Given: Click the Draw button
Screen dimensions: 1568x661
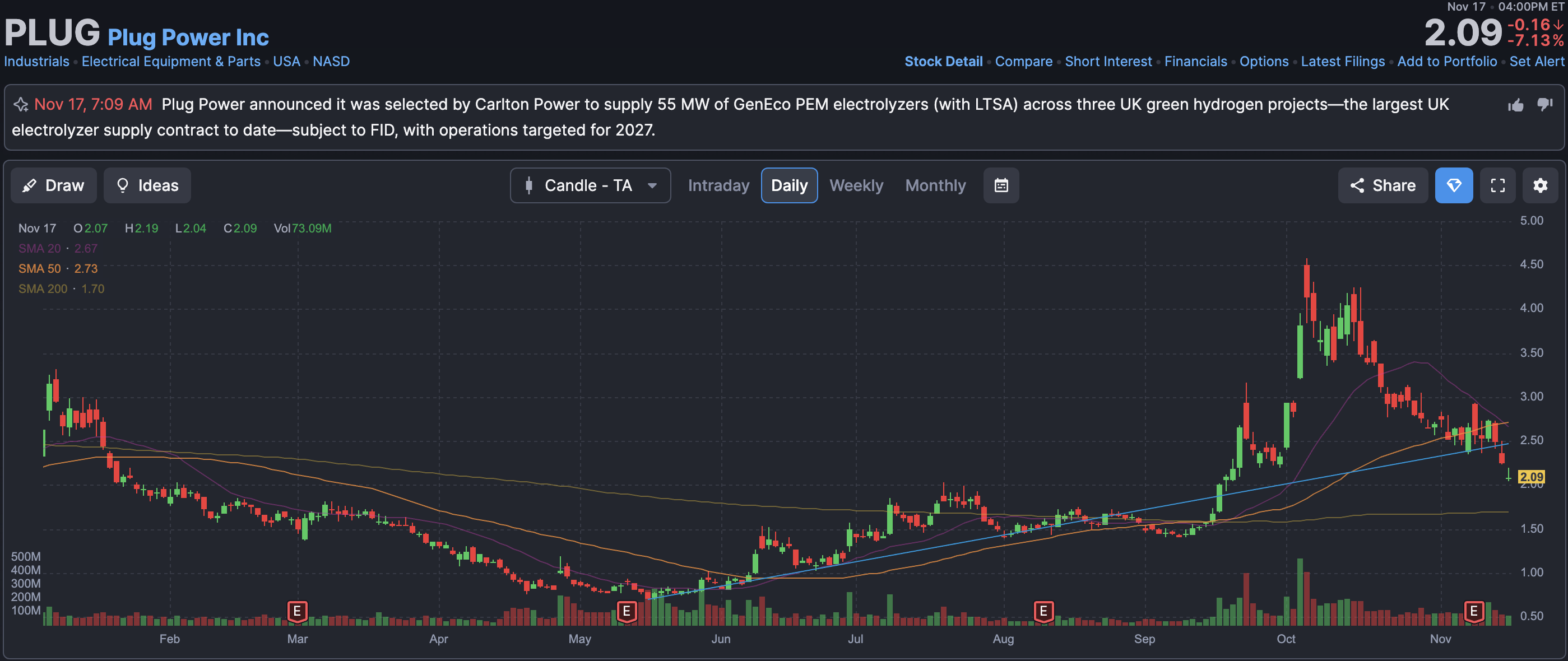Looking at the screenshot, I should pyautogui.click(x=54, y=185).
